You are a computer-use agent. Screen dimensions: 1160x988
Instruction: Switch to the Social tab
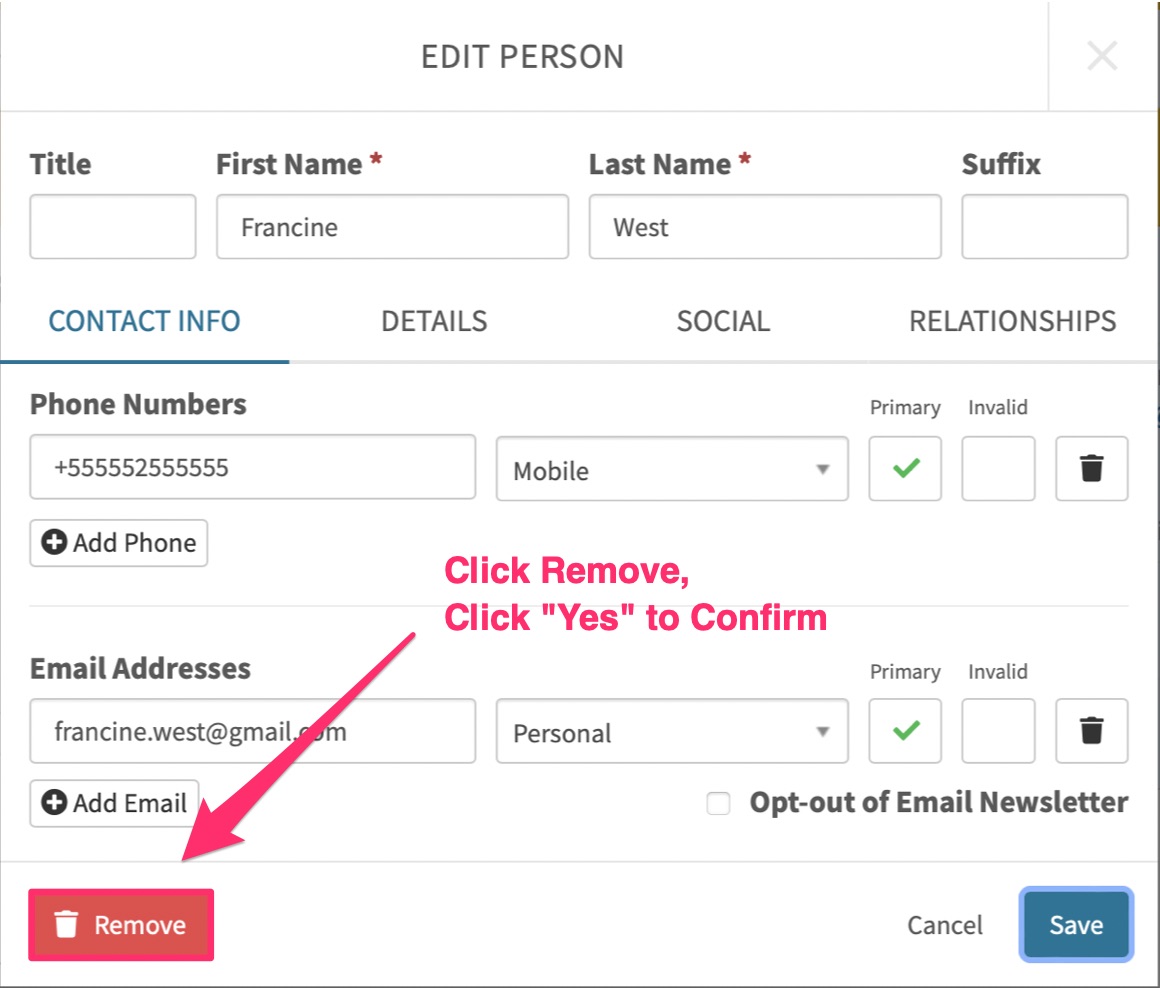(723, 322)
